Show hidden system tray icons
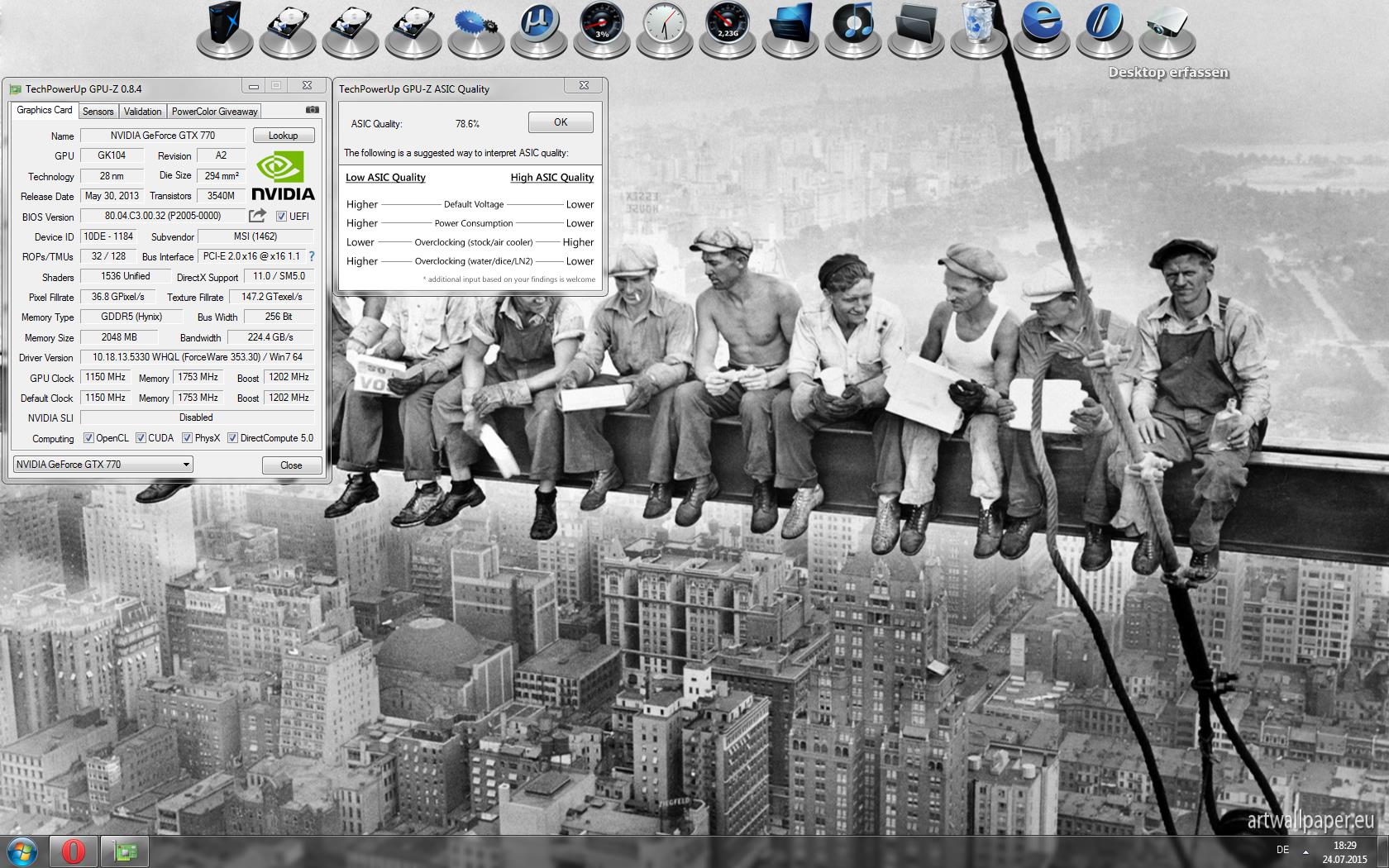This screenshot has width=1389, height=868. tap(1306, 851)
